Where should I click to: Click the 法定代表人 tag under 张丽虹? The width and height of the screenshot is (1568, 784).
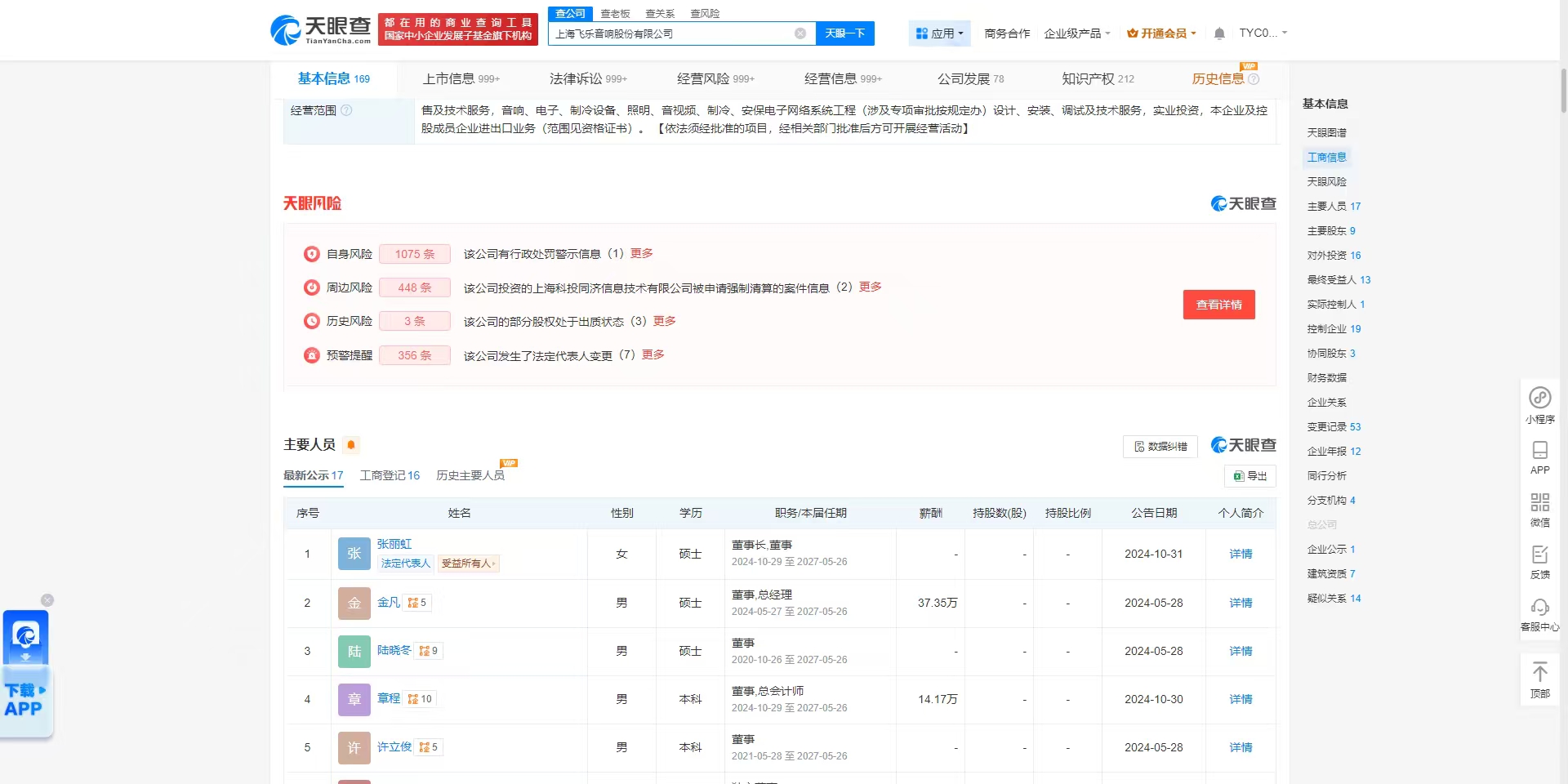(x=405, y=563)
